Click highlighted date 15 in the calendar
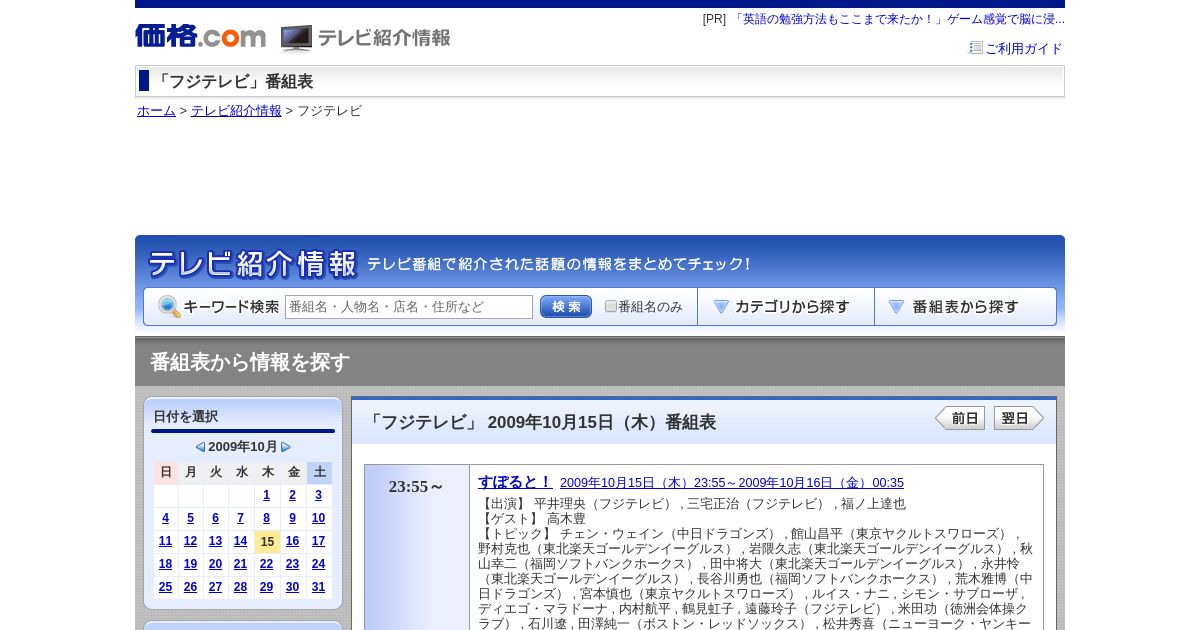Screen dimensions: 1200x630 click(x=267, y=542)
